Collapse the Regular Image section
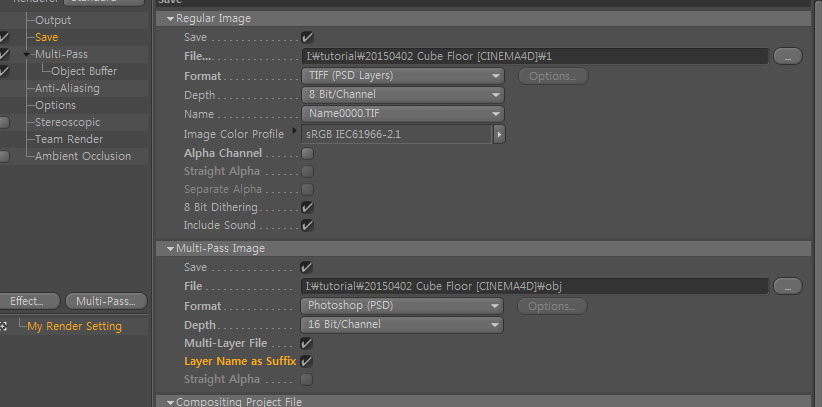 pyautogui.click(x=170, y=19)
